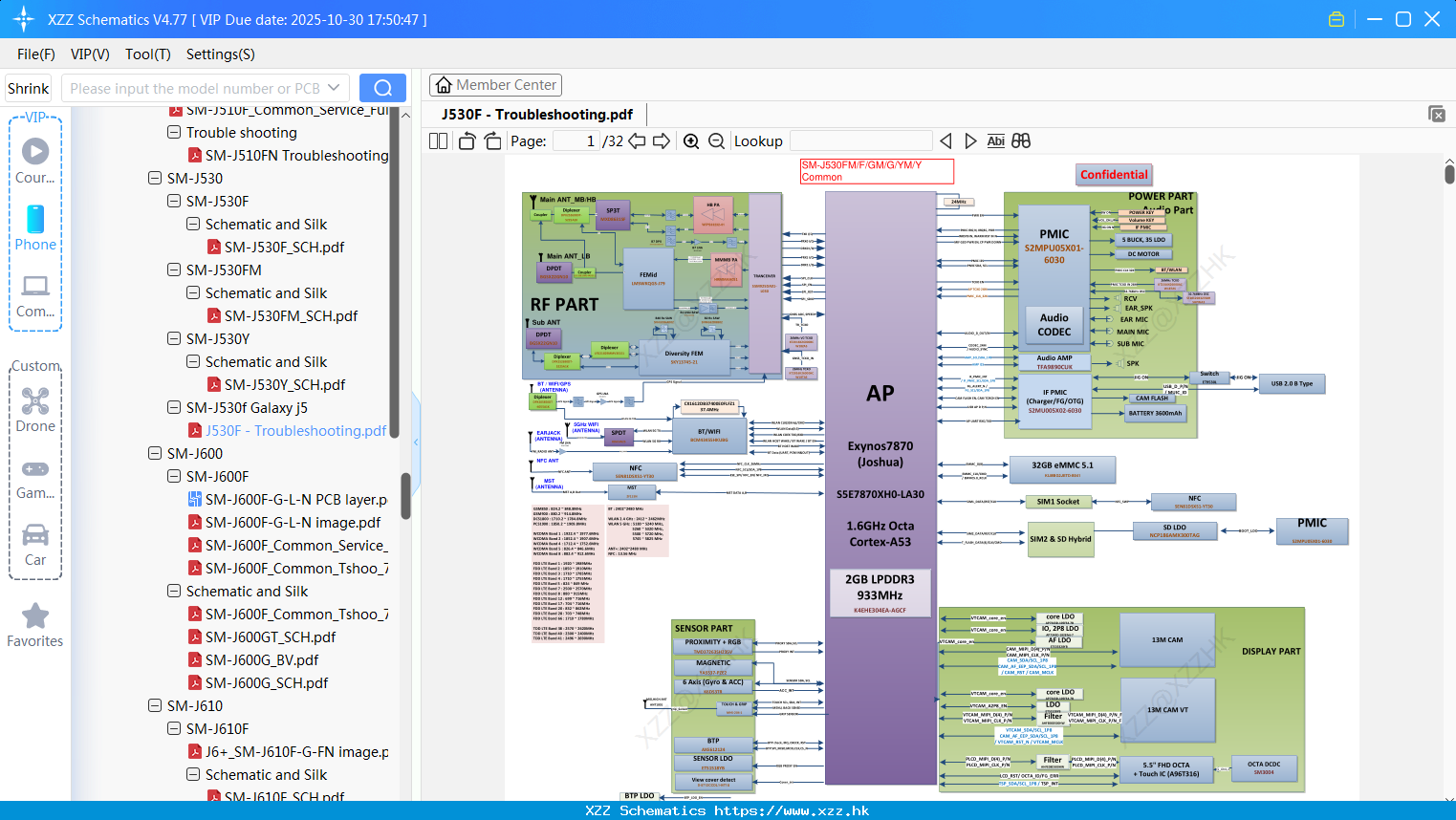Open SM-J600G_BV.pdf file
1456x820 pixels.
click(x=262, y=659)
